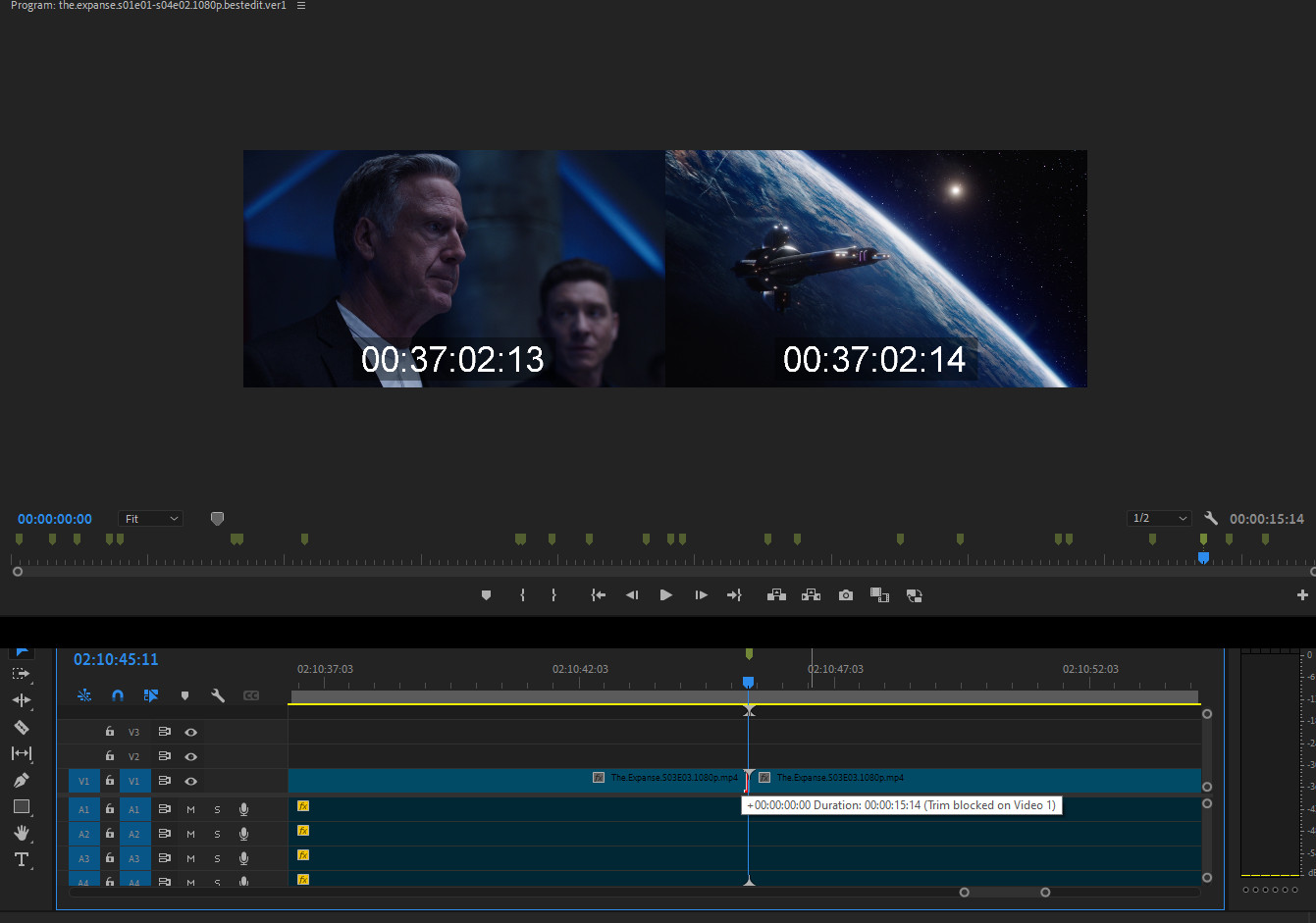Choose the Hand tool

pyautogui.click(x=22, y=833)
